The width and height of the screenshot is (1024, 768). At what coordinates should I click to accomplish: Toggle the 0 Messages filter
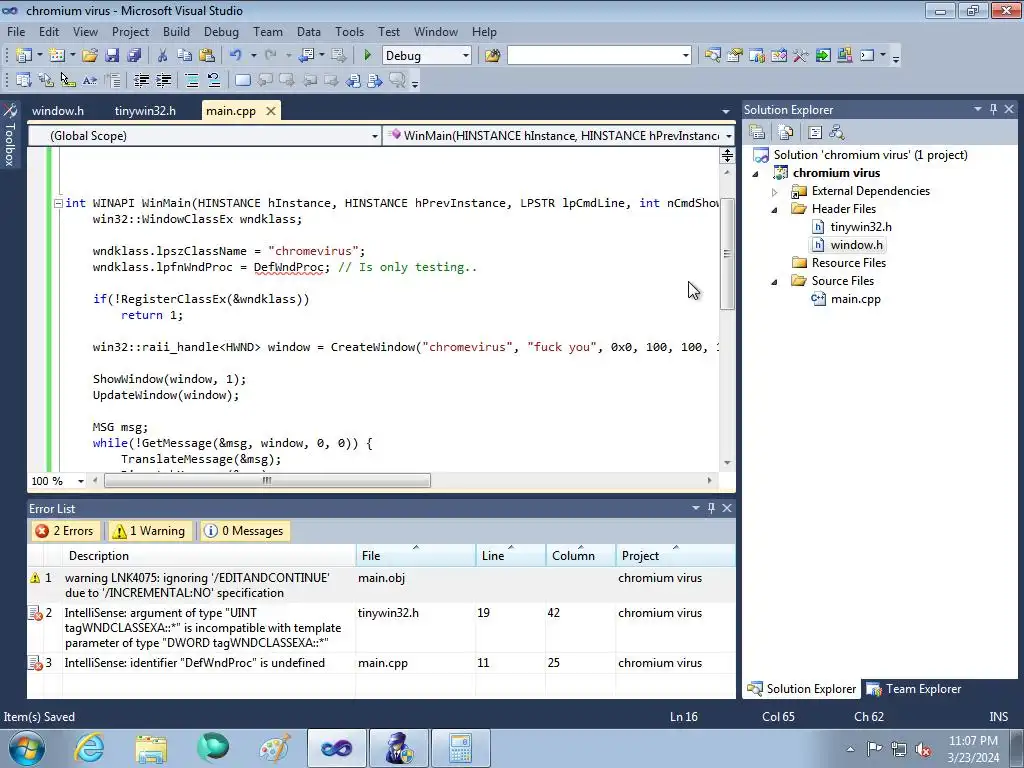coord(244,531)
